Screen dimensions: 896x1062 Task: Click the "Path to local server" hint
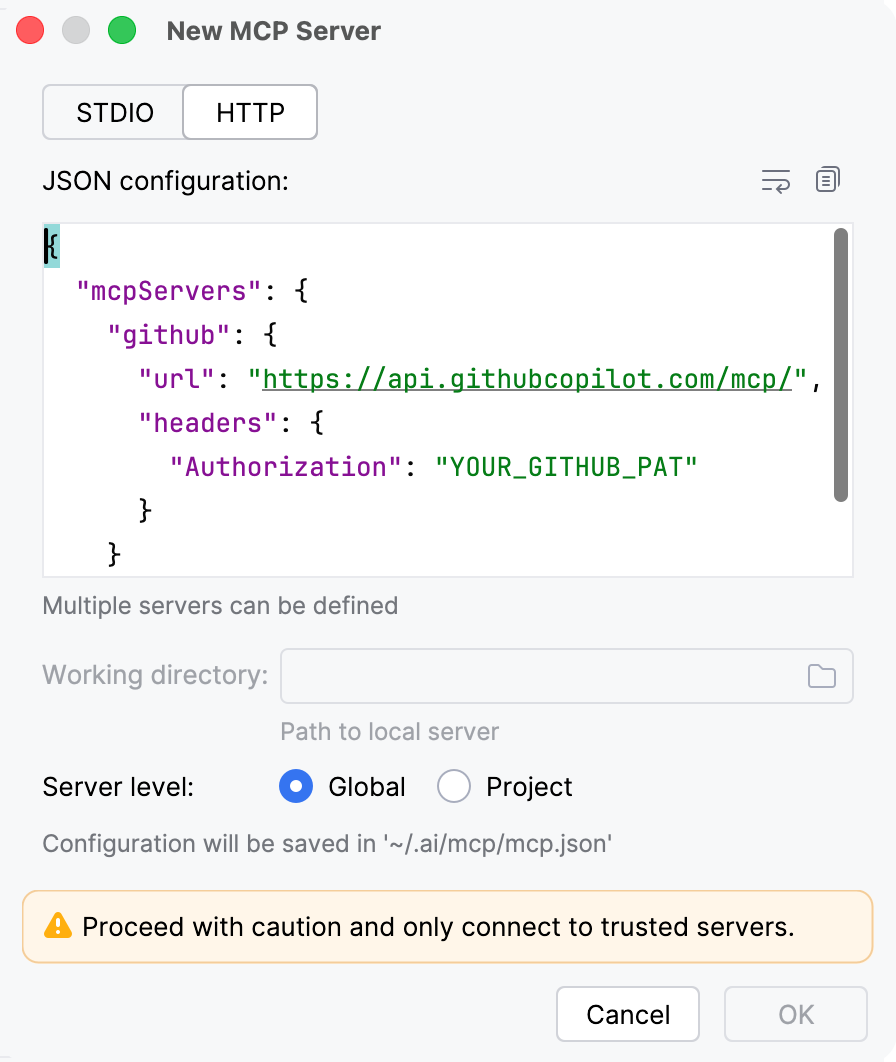coord(389,731)
